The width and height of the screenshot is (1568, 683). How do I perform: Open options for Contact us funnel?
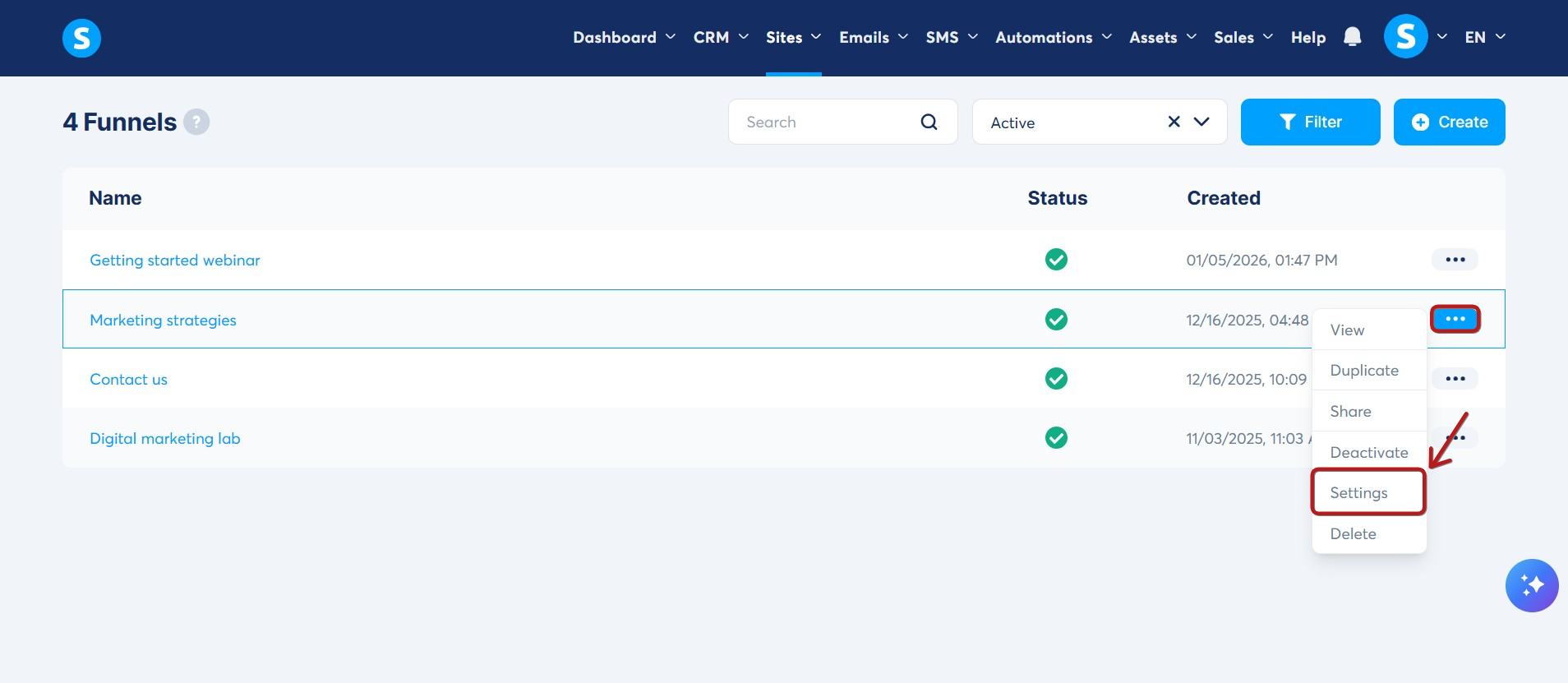1455,379
